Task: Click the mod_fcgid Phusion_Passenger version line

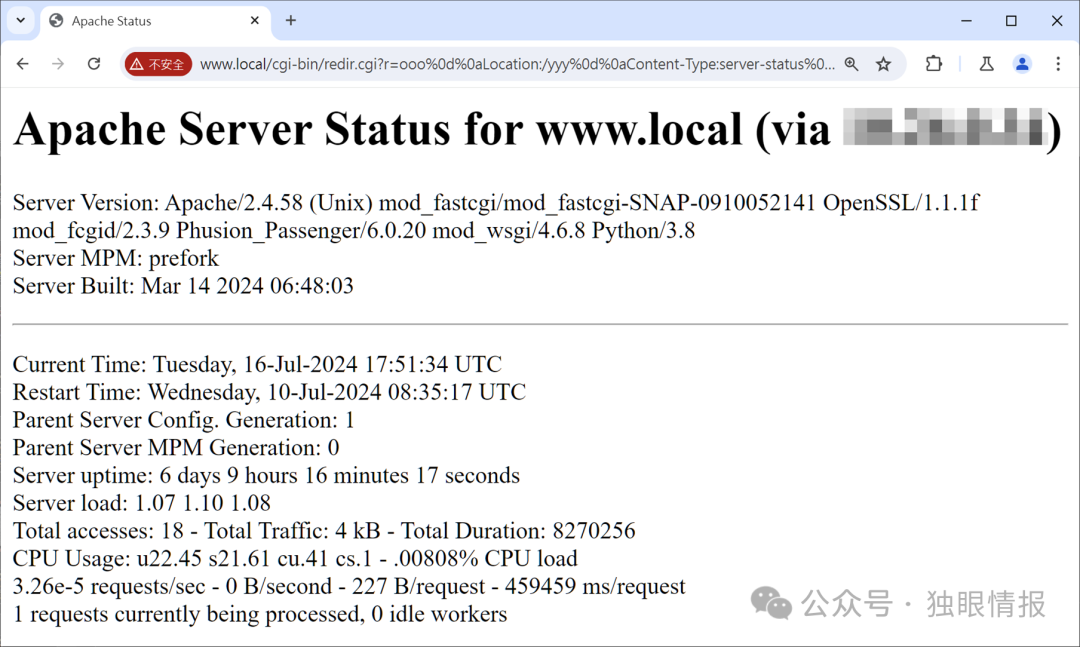Action: tap(354, 230)
